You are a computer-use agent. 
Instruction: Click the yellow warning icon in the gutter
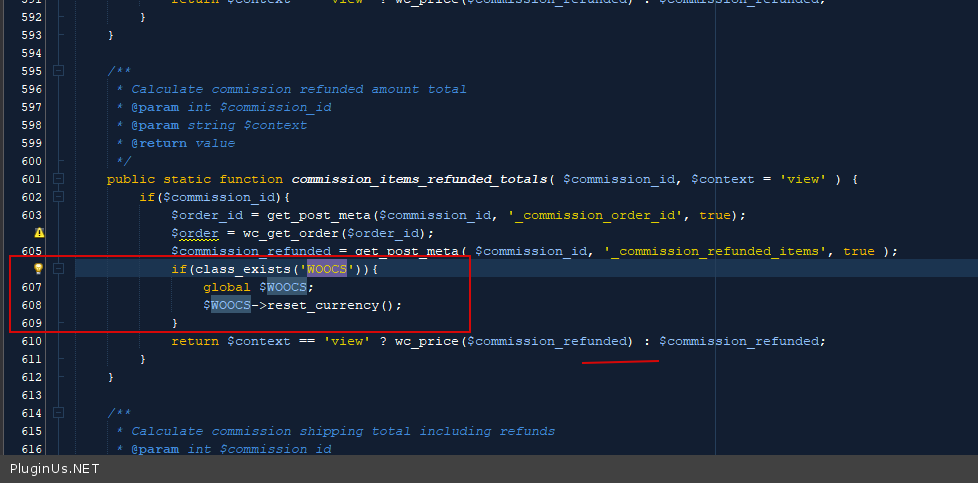[x=39, y=233]
